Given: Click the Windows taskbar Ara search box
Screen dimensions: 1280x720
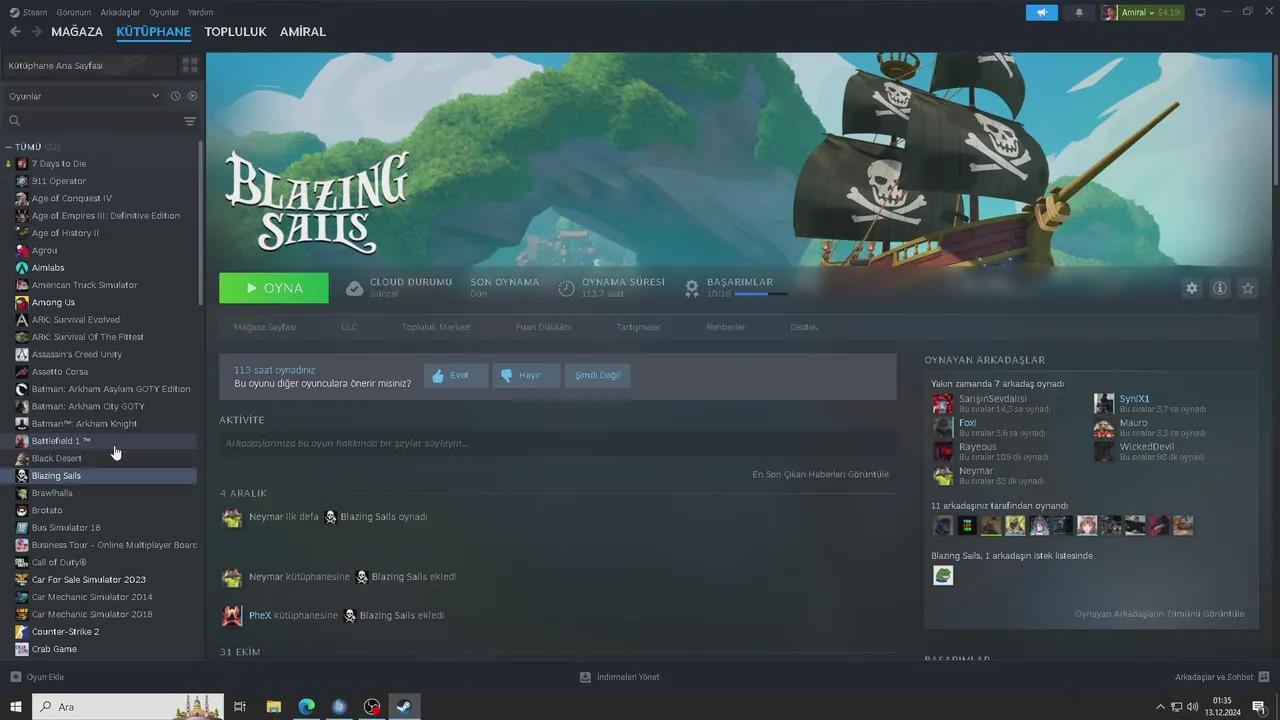Looking at the screenshot, I should click(128, 707).
